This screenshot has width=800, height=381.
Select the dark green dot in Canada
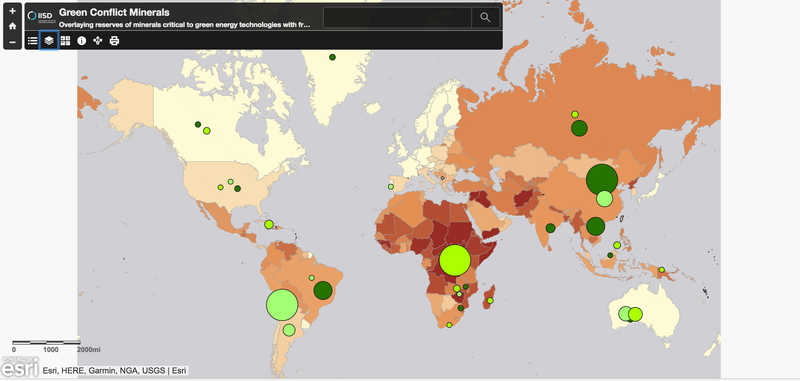coord(198,124)
